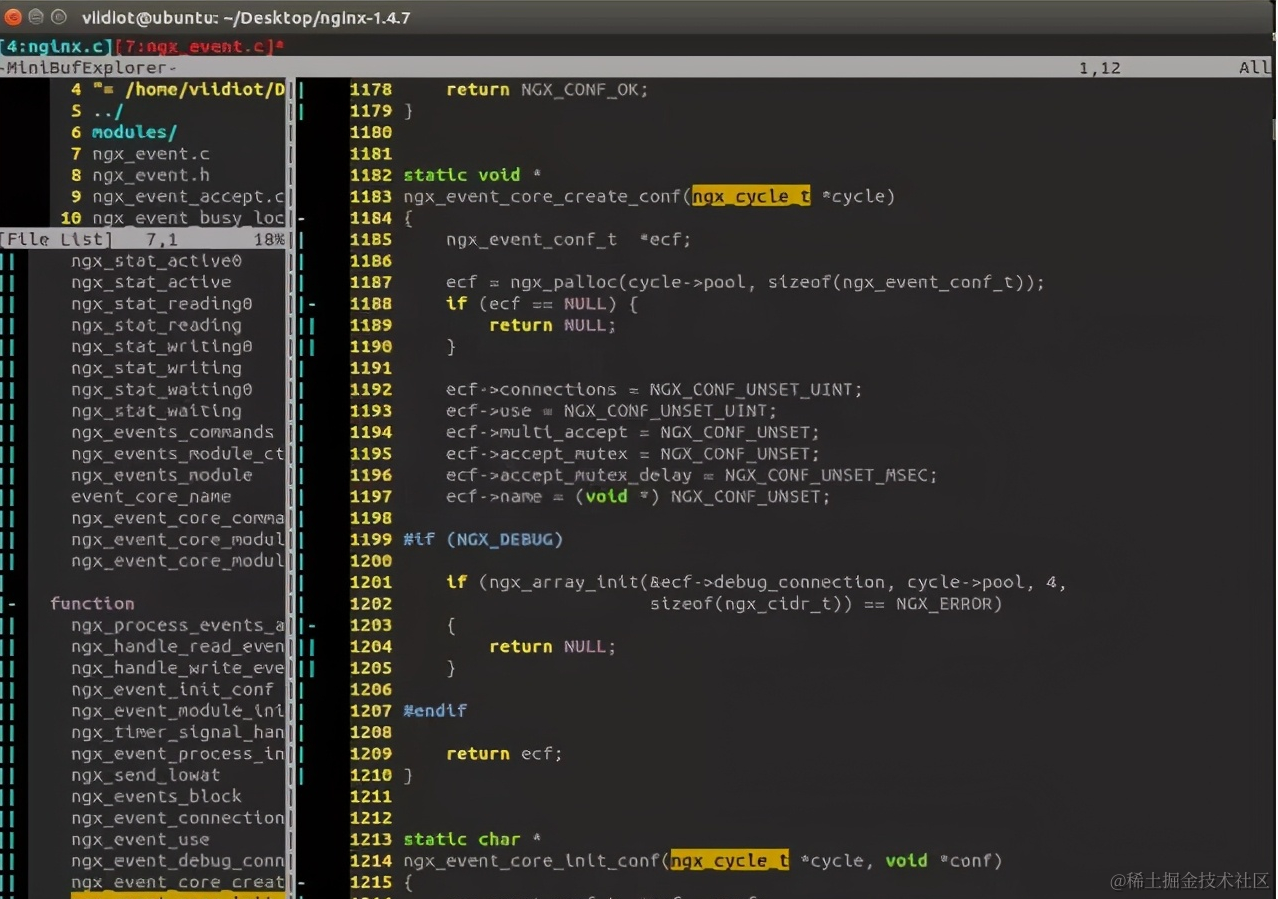Jump to function ngx_event_connection
This screenshot has height=899, width=1278.
[178, 818]
